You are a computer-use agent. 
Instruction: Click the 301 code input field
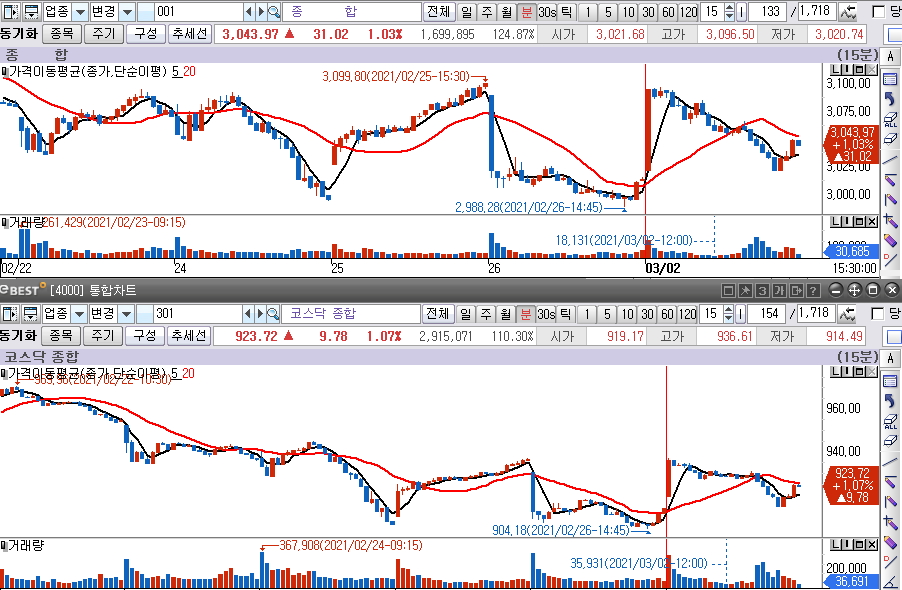click(x=197, y=313)
